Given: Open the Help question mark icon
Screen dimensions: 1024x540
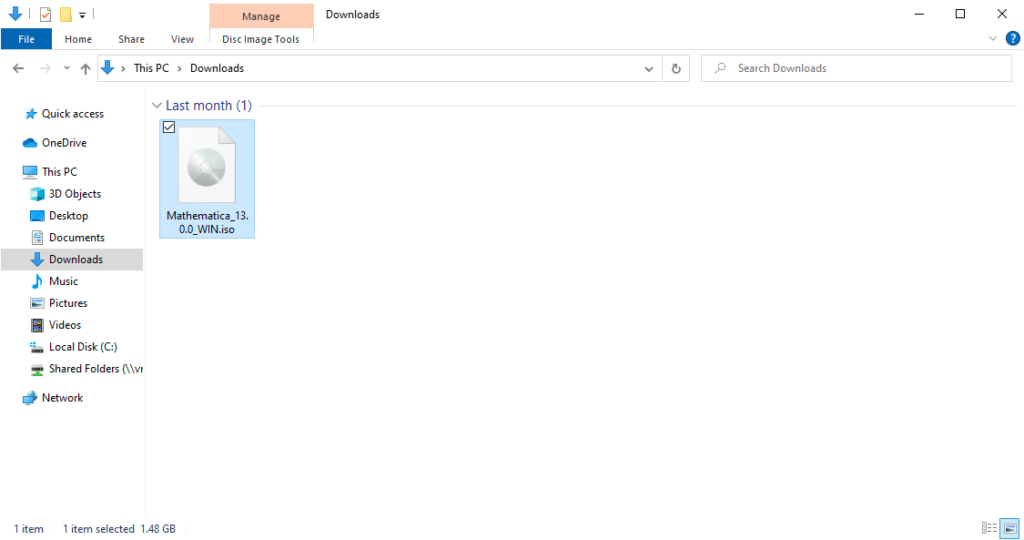Looking at the screenshot, I should [1012, 39].
